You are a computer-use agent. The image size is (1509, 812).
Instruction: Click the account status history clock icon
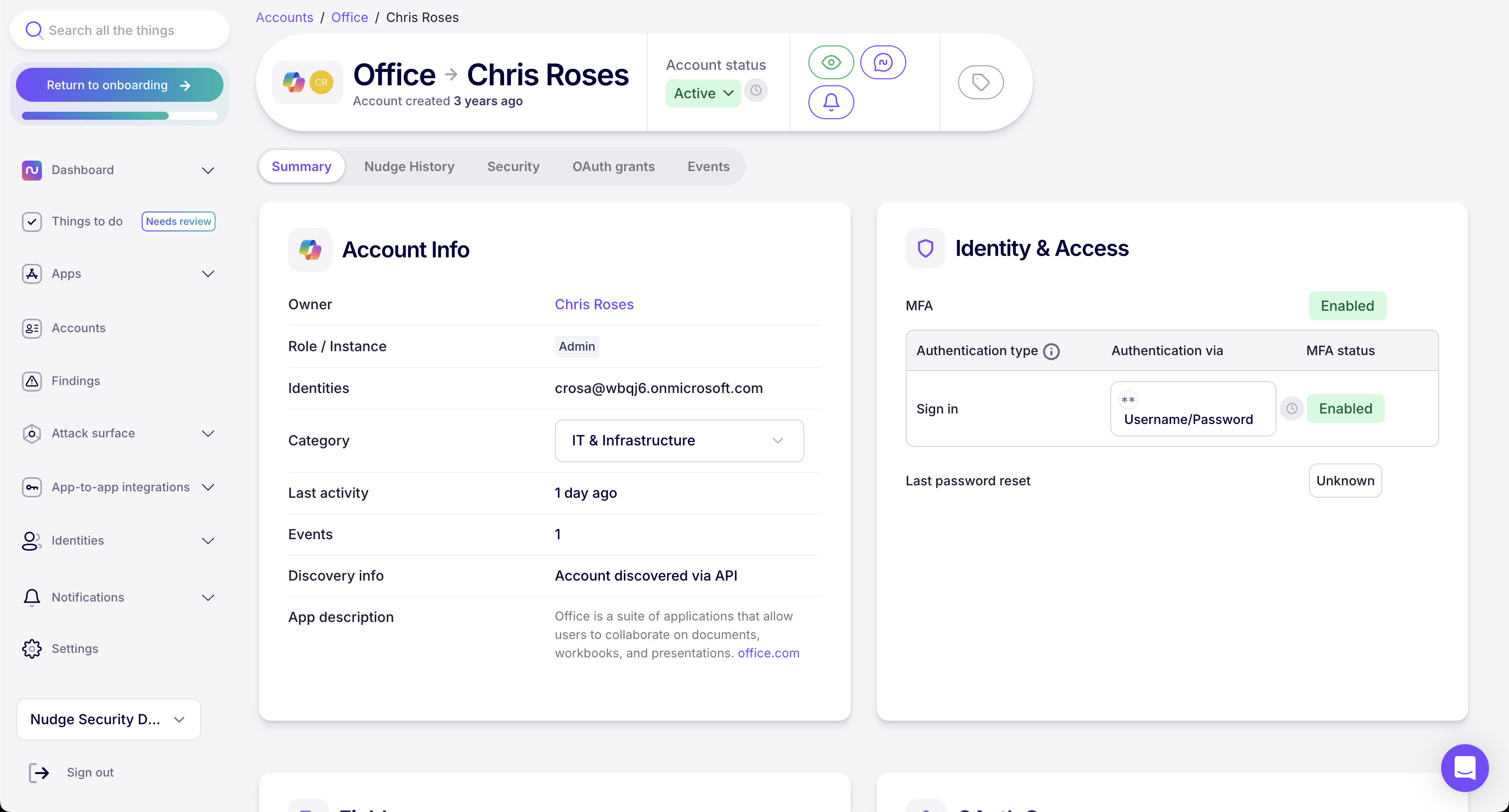(x=756, y=91)
